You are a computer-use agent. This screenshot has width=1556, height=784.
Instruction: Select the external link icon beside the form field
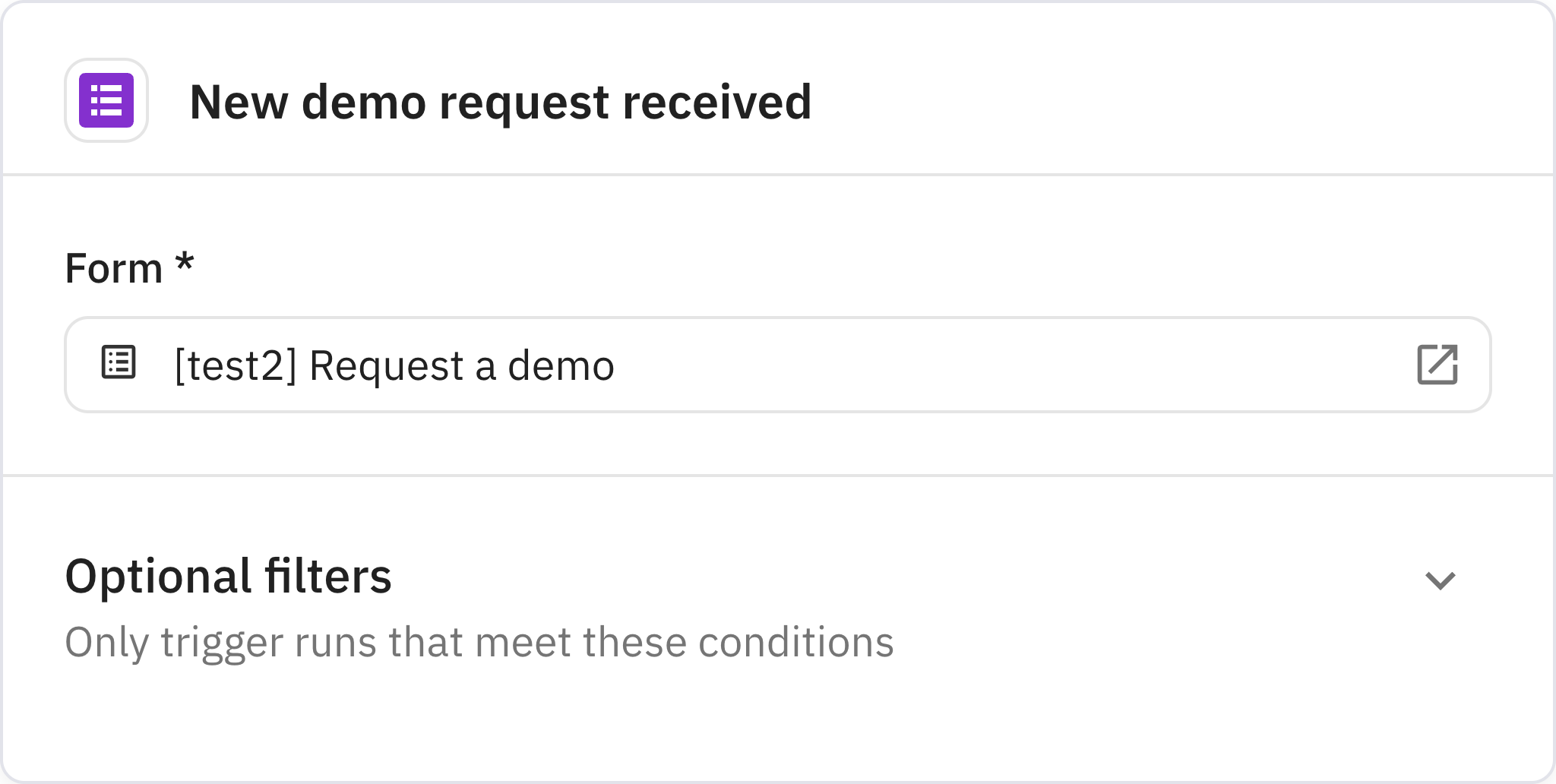(1438, 364)
